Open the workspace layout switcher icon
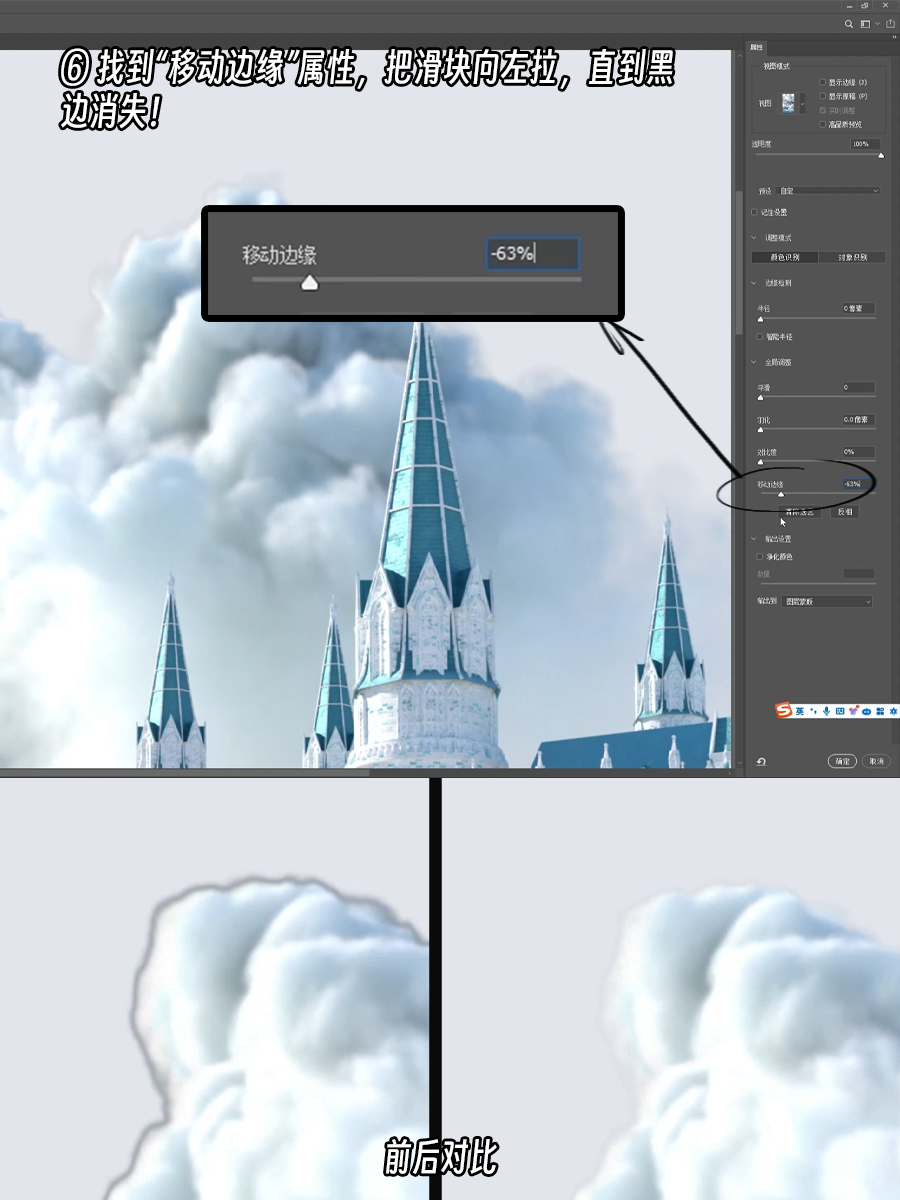Screen dimensions: 900x1200 pos(865,24)
